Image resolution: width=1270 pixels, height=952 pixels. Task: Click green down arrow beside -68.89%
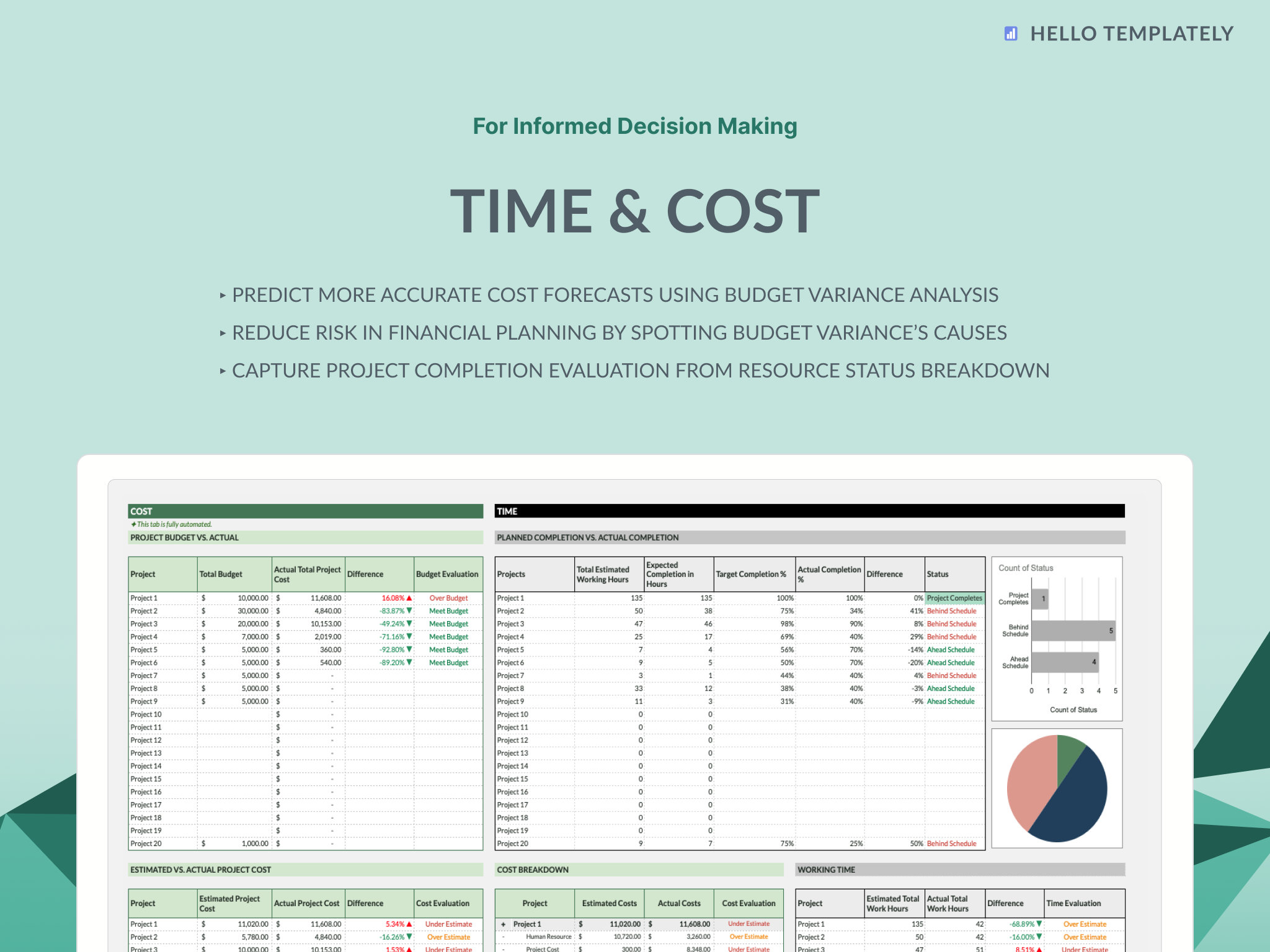tap(1039, 924)
